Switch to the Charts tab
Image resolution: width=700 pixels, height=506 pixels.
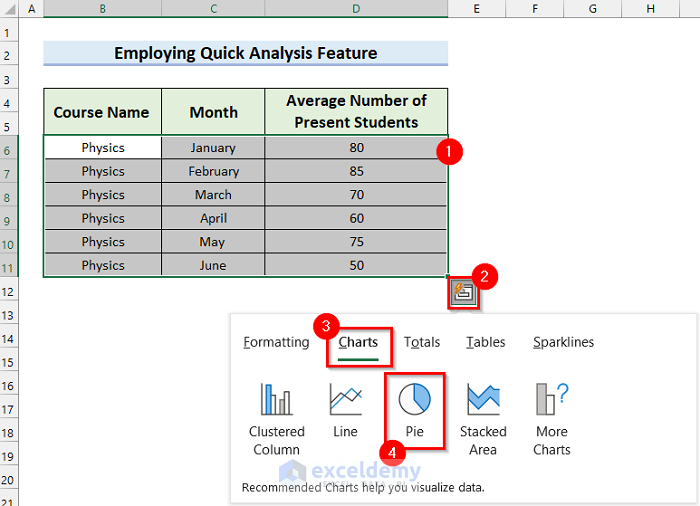coord(358,342)
